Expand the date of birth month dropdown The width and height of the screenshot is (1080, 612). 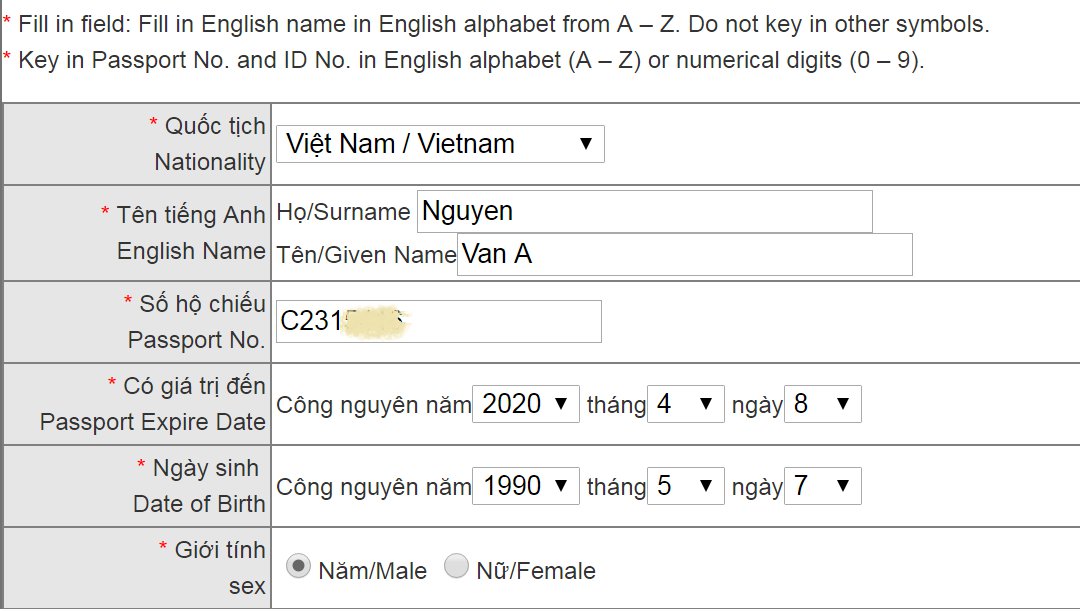pyautogui.click(x=685, y=486)
